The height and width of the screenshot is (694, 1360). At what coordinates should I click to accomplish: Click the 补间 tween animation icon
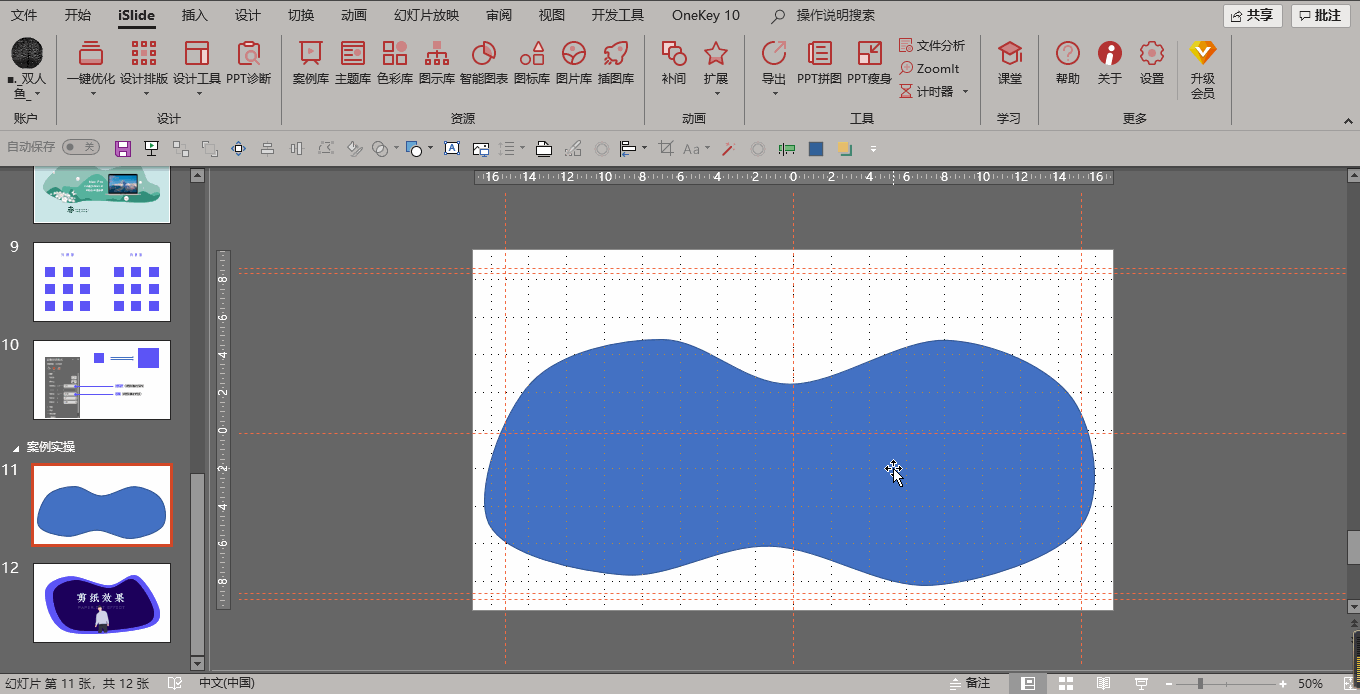click(673, 62)
